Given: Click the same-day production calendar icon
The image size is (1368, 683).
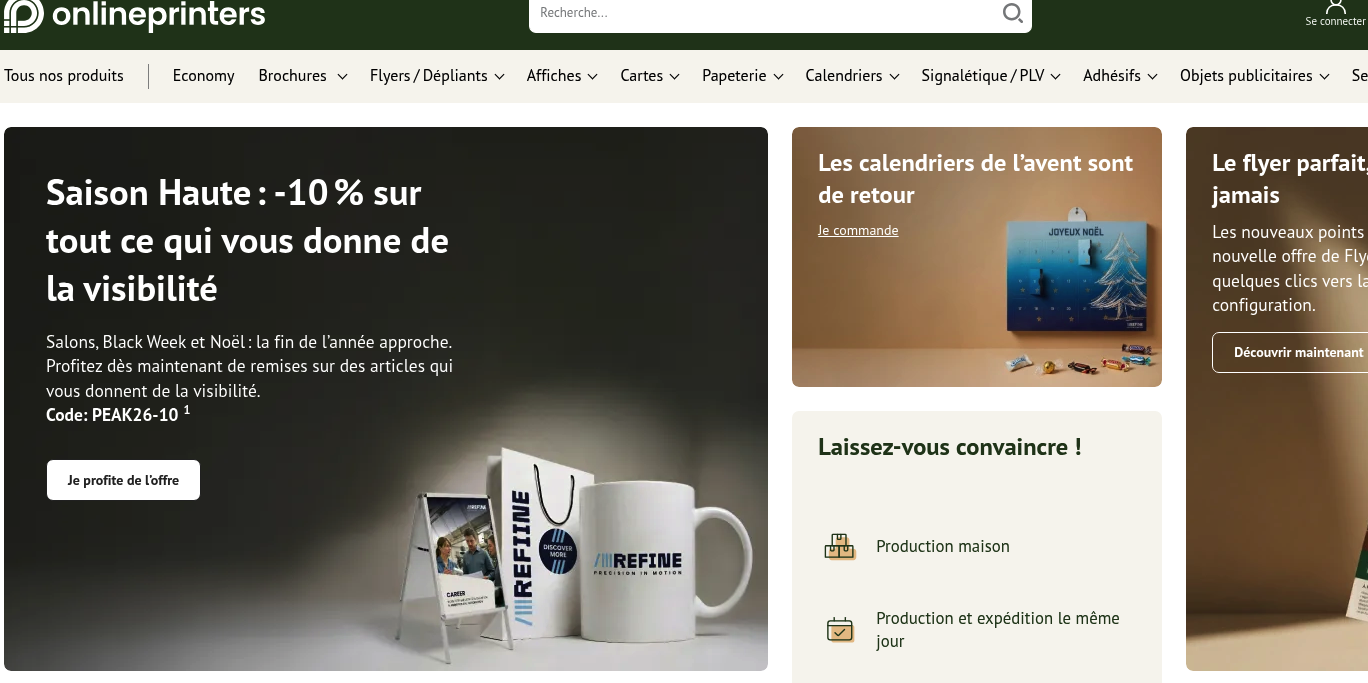Looking at the screenshot, I should pyautogui.click(x=839, y=630).
